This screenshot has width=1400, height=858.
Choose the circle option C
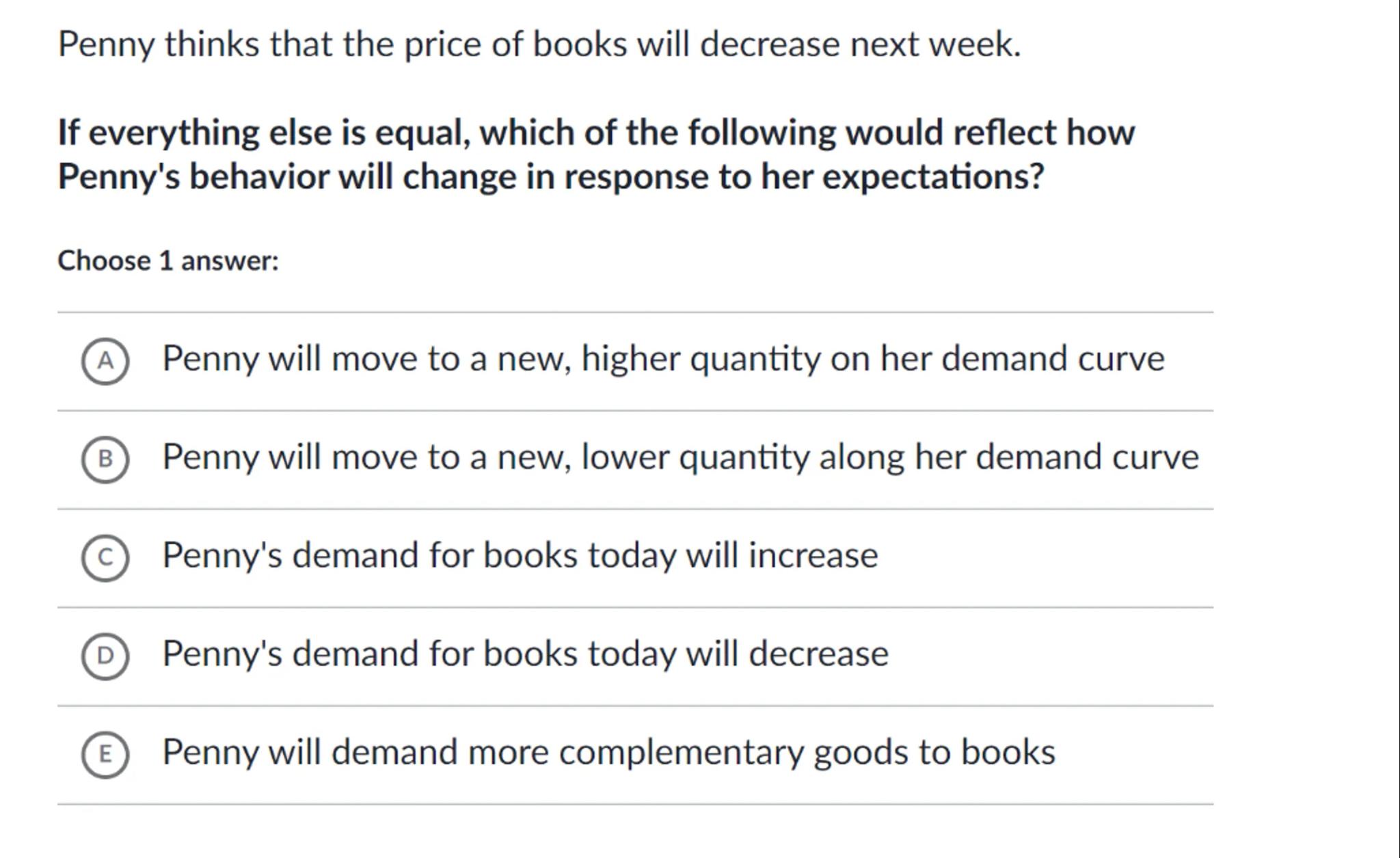tap(105, 557)
